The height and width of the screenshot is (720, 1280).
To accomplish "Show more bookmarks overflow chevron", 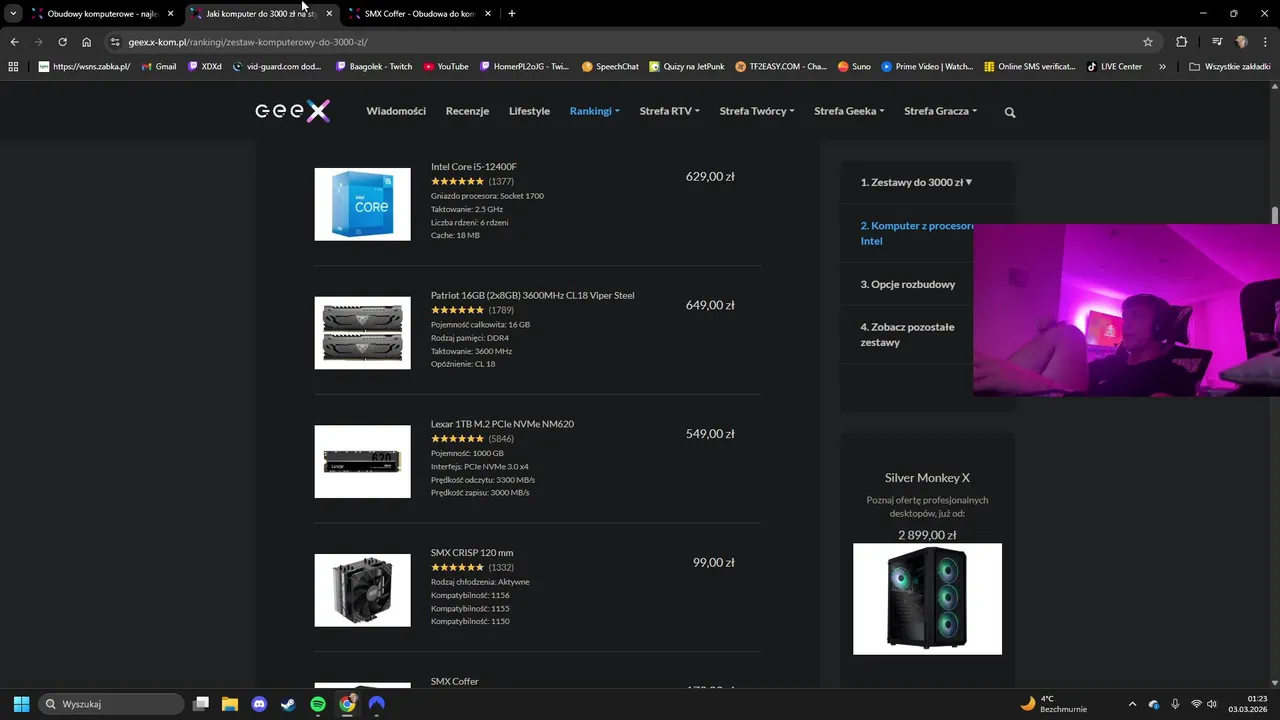I will click(1162, 67).
